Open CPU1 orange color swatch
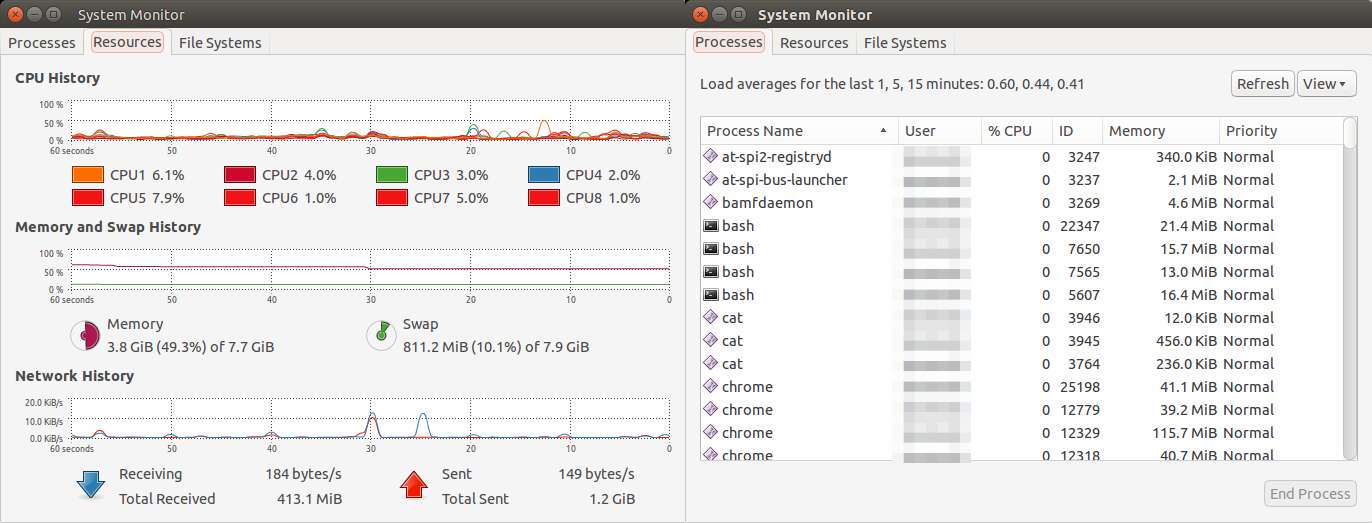The image size is (1372, 523). tap(88, 175)
